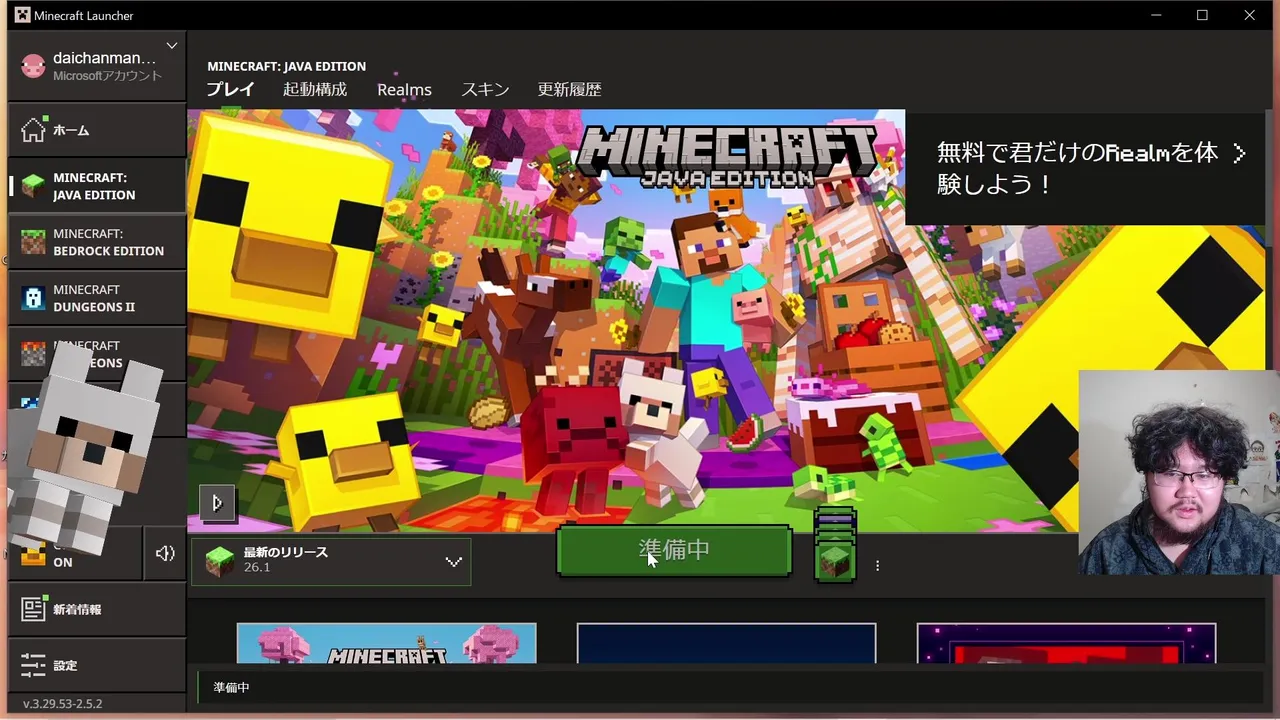Image resolution: width=1280 pixels, height=720 pixels.
Task: Maximize the Minecraft Launcher window
Action: 1203,15
